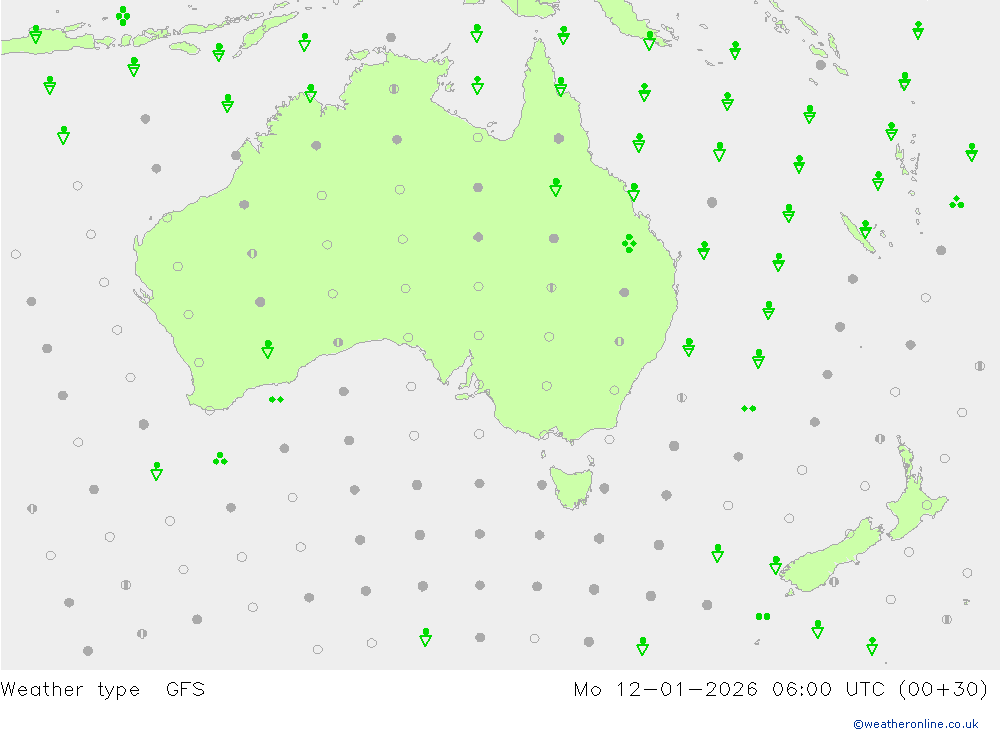Click the green shower symbol in southwest Western Australia
This screenshot has height=733, width=1000.
coord(268,349)
